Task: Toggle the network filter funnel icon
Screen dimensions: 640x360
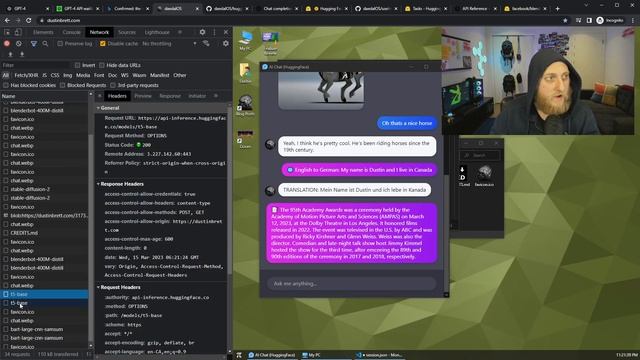Action: click(x=34, y=44)
